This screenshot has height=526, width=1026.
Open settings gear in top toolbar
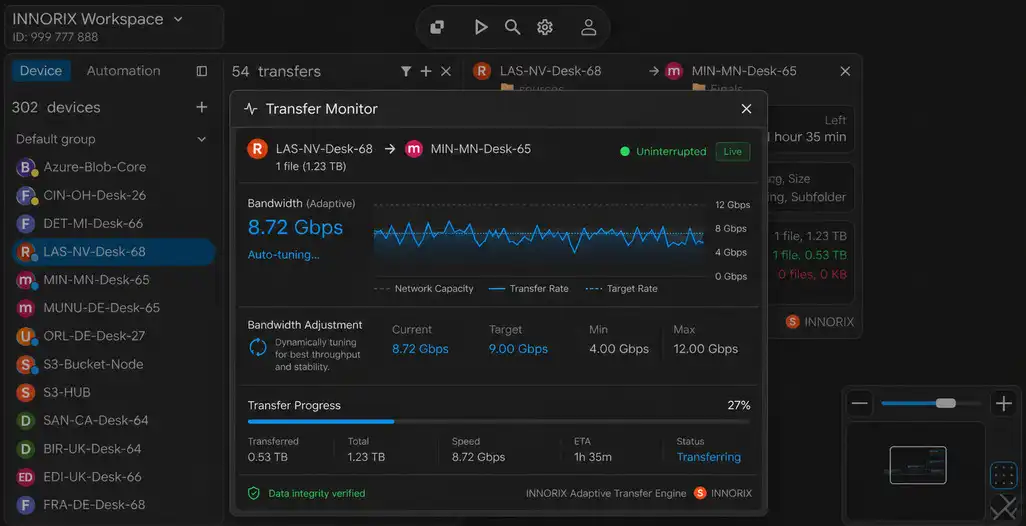coord(544,27)
